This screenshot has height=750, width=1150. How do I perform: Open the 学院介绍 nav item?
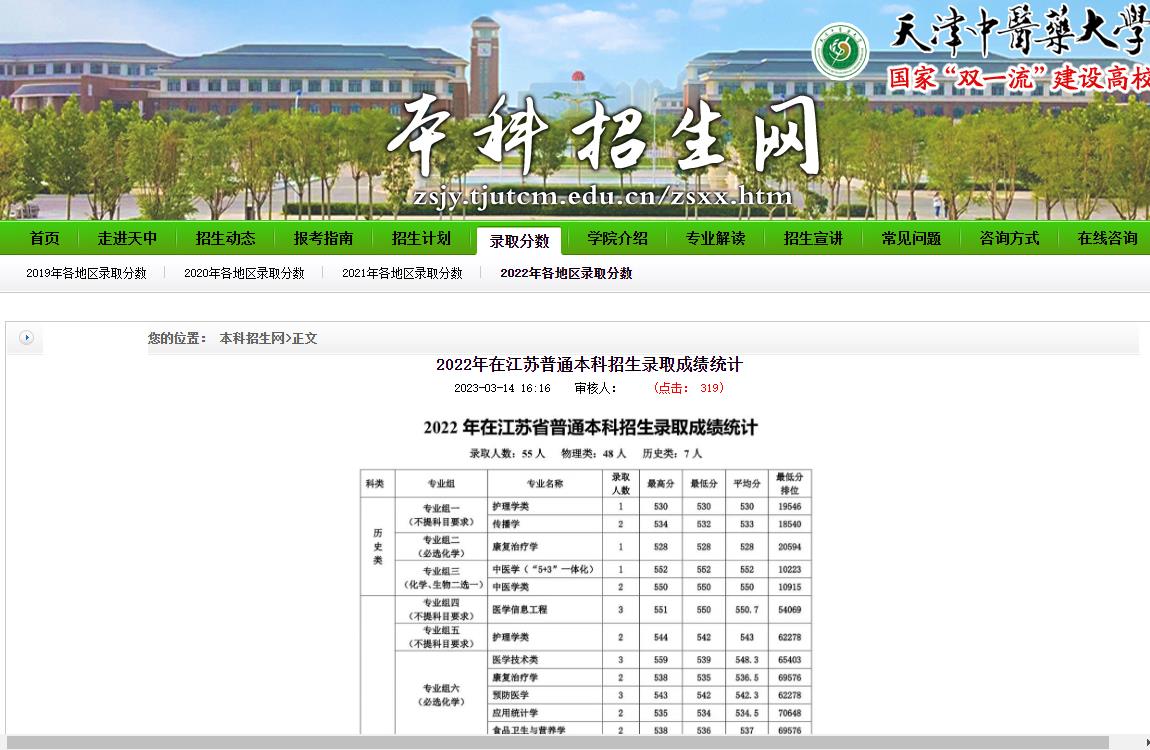[x=618, y=238]
